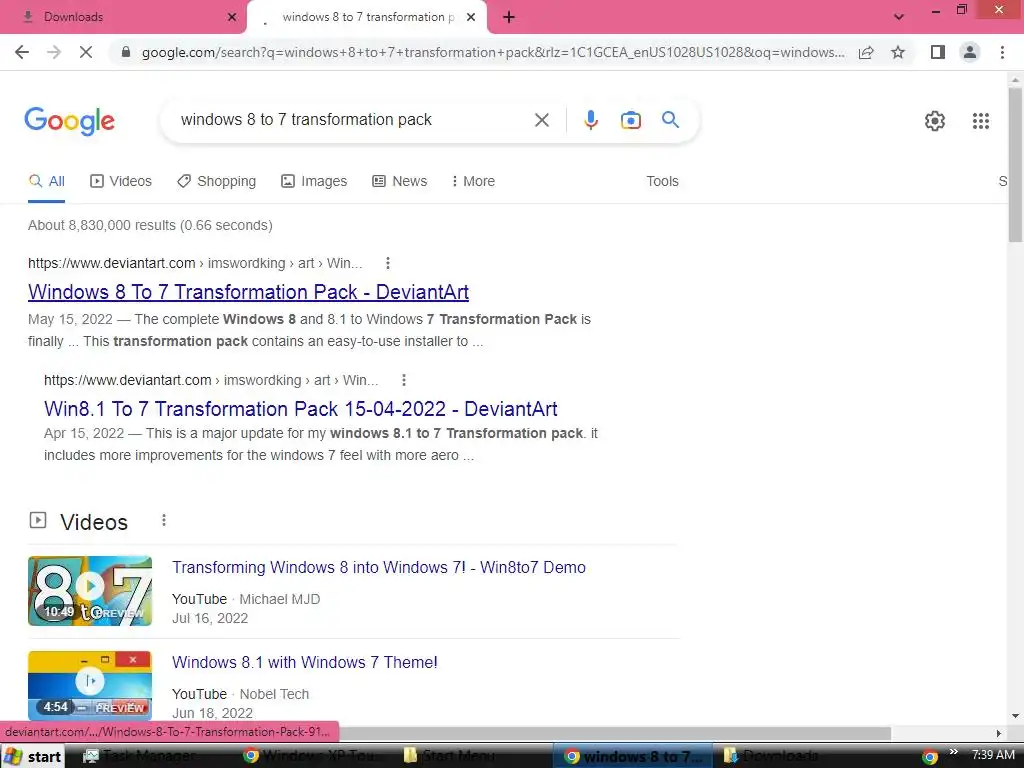
Task: Click the horizontal scrollbar thumb
Action: click(x=614, y=733)
